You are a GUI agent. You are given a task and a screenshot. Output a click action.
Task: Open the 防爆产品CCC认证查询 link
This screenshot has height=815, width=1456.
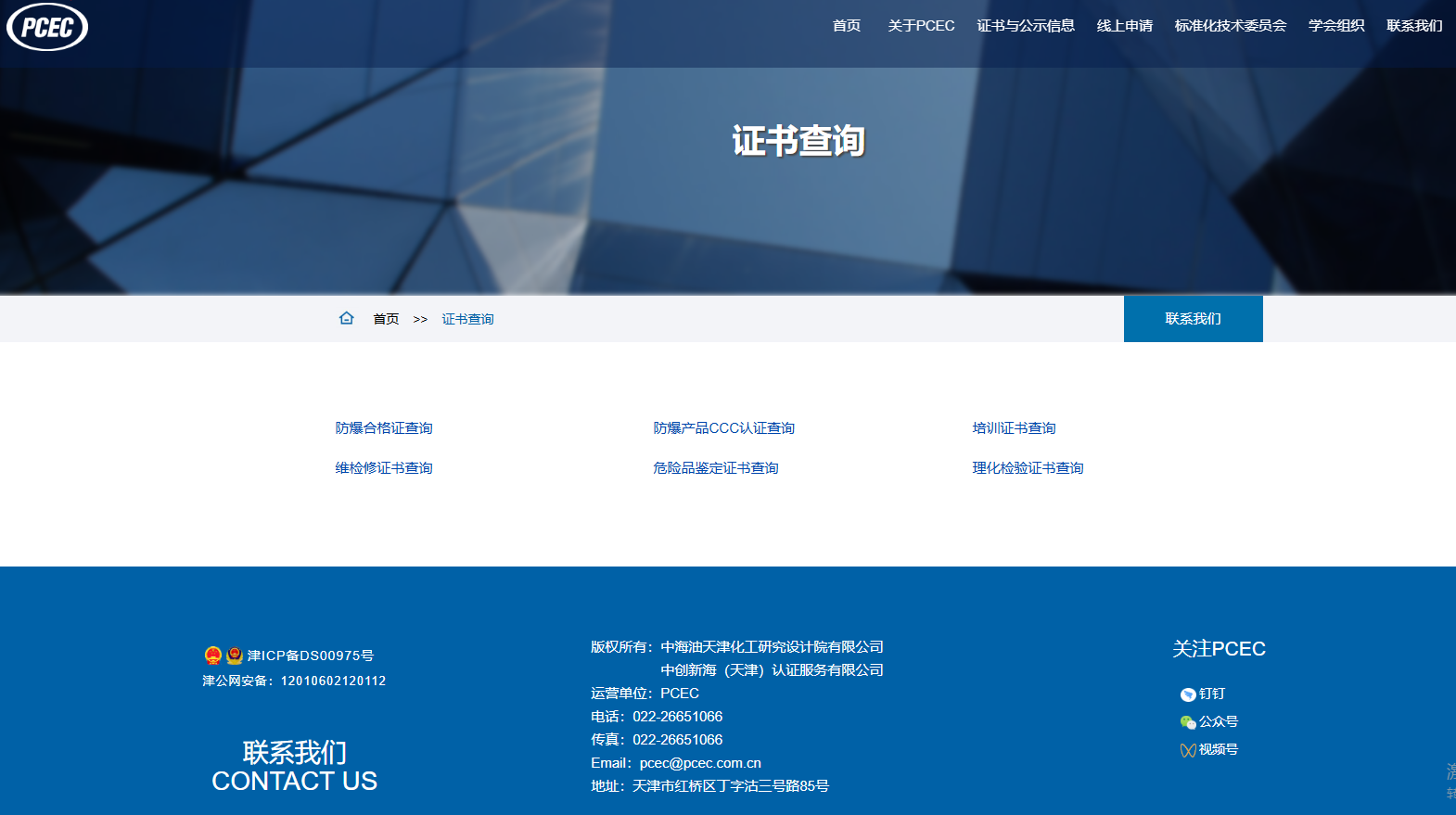coord(723,428)
